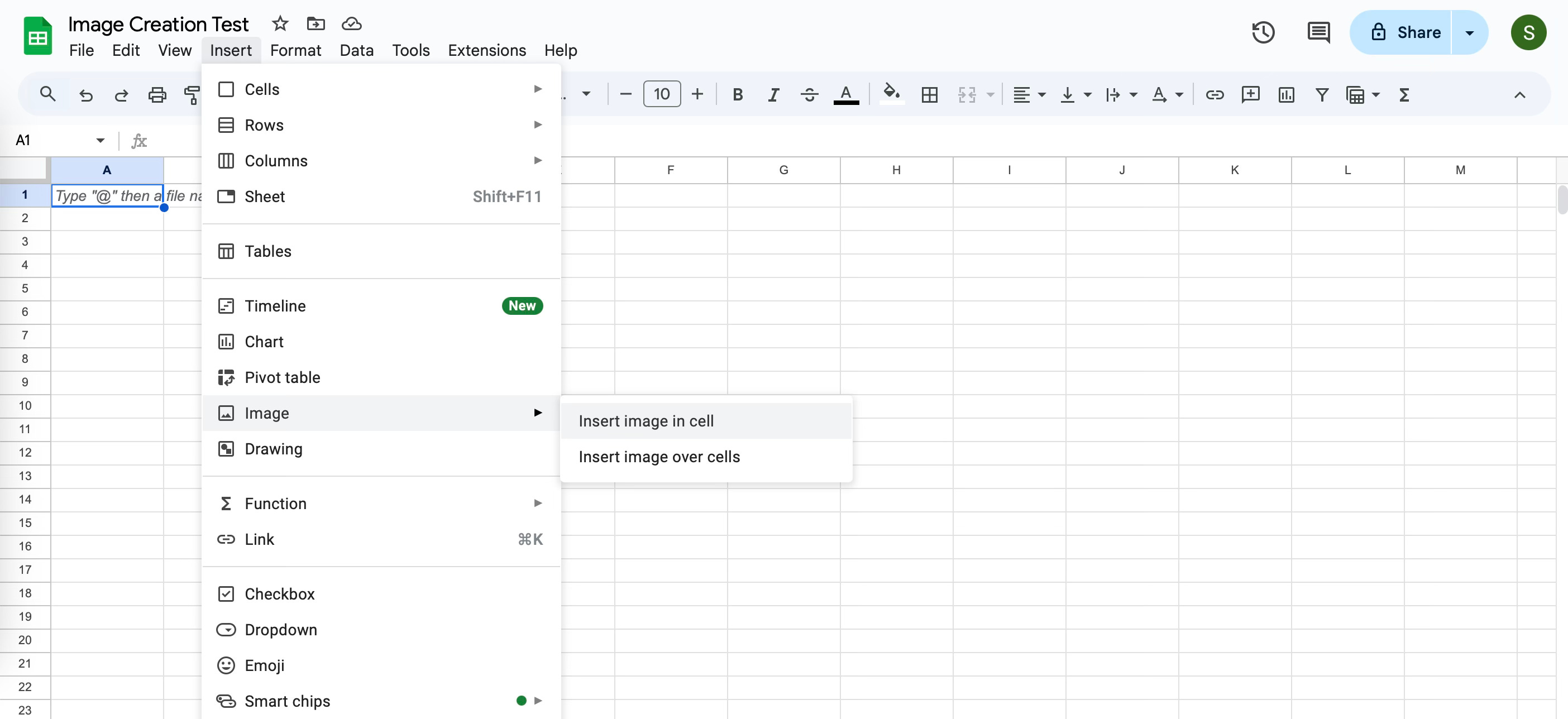
Task: Select Emoji in the Insert menu
Action: pos(380,665)
